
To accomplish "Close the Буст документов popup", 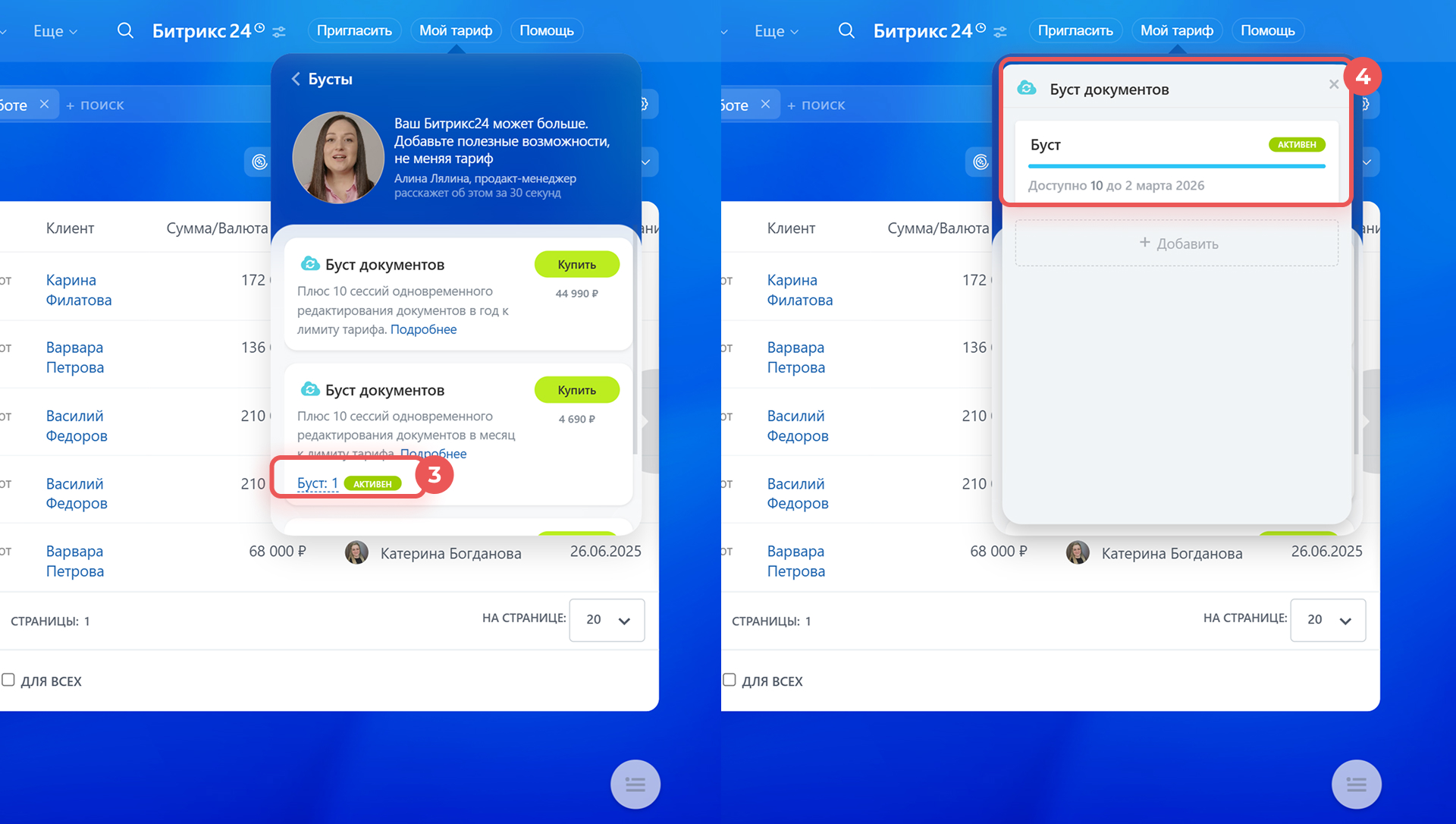I will [1333, 84].
